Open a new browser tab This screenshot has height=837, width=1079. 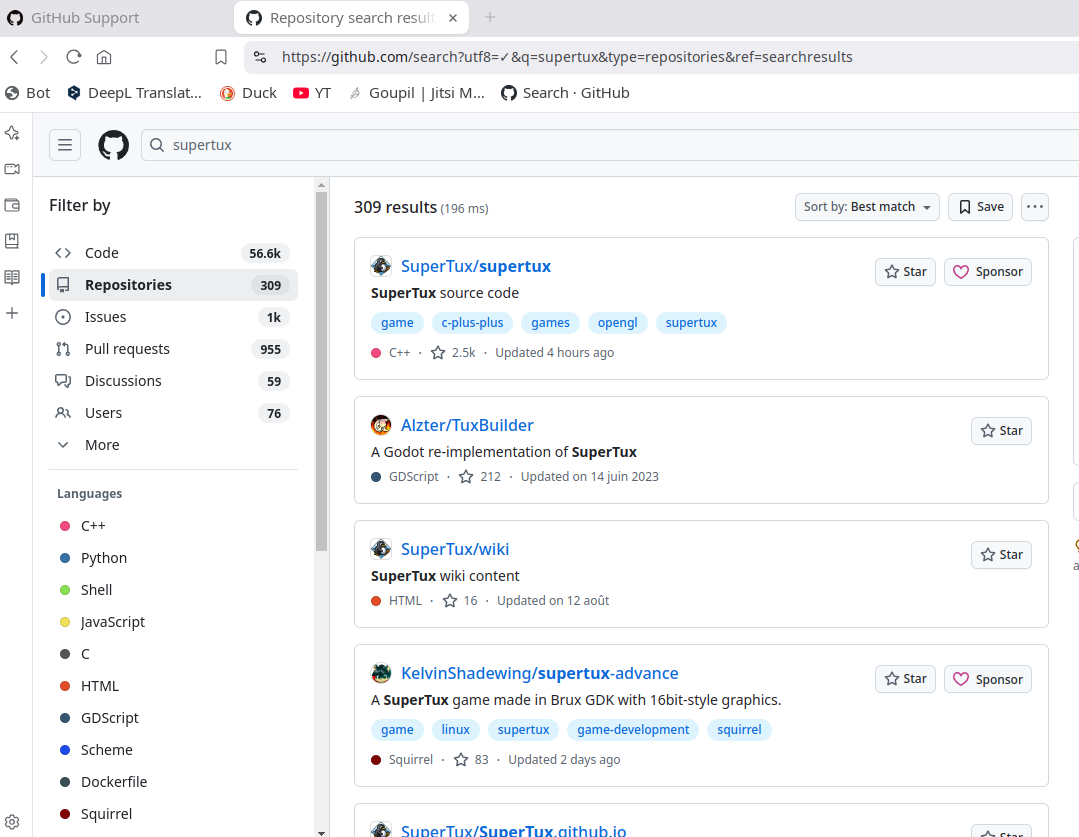pos(489,17)
